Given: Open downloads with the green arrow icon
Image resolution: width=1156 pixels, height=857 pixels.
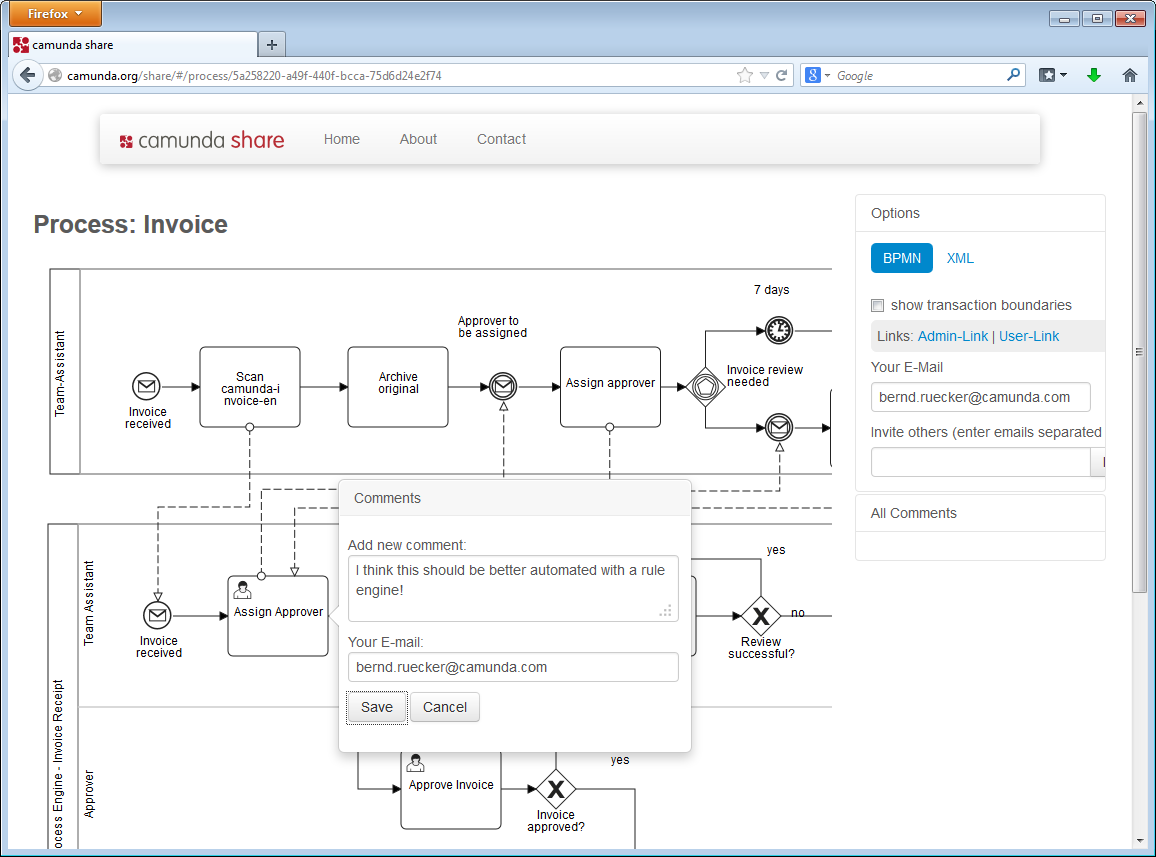Looking at the screenshot, I should click(1094, 75).
